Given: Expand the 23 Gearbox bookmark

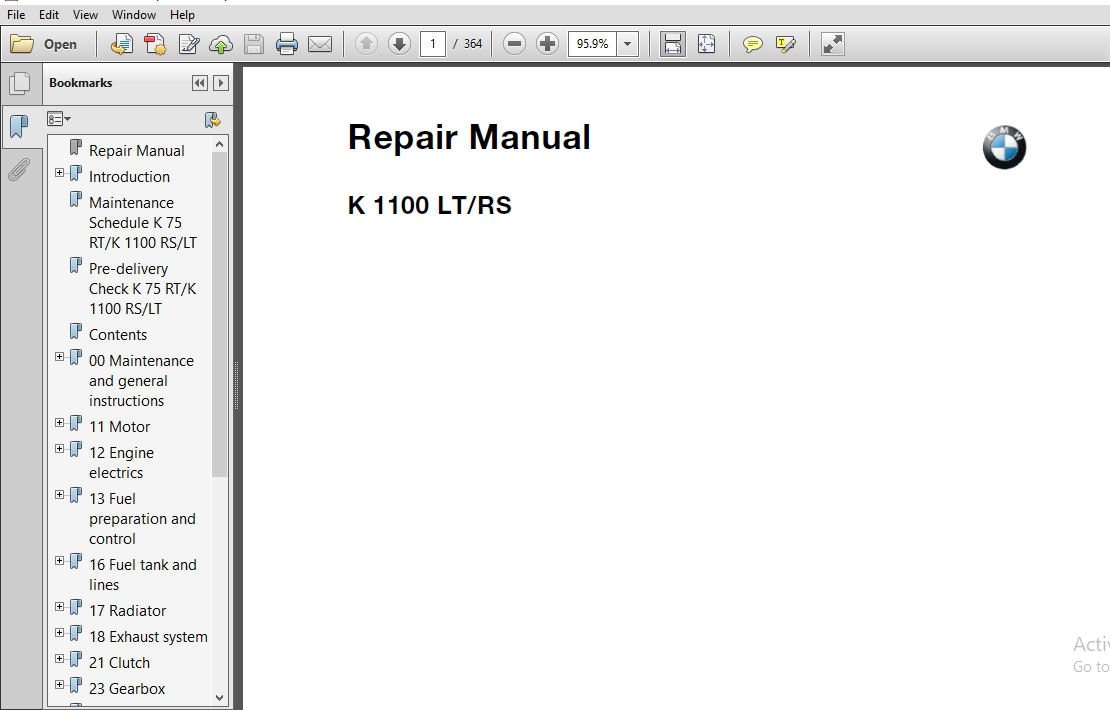Looking at the screenshot, I should (x=59, y=685).
